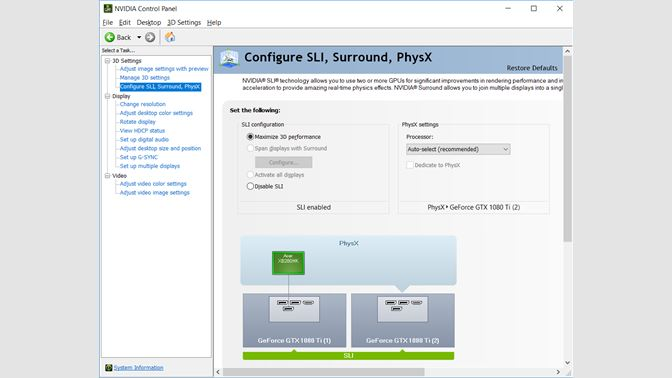
Task: Open the Edit menu
Action: pos(125,22)
